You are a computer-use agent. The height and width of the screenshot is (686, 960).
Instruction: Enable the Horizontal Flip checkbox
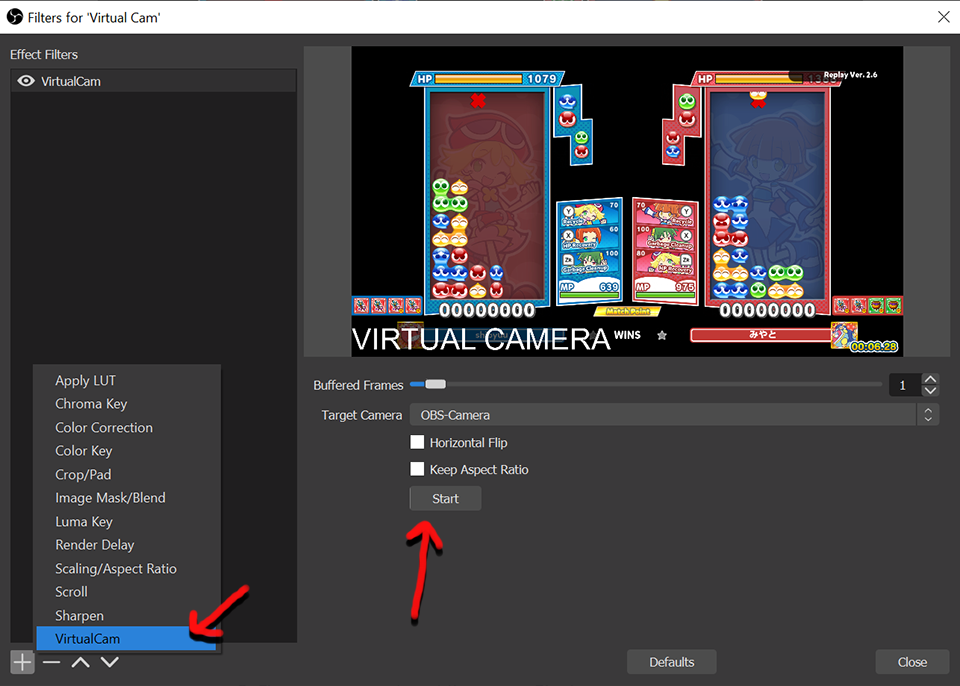click(x=417, y=442)
